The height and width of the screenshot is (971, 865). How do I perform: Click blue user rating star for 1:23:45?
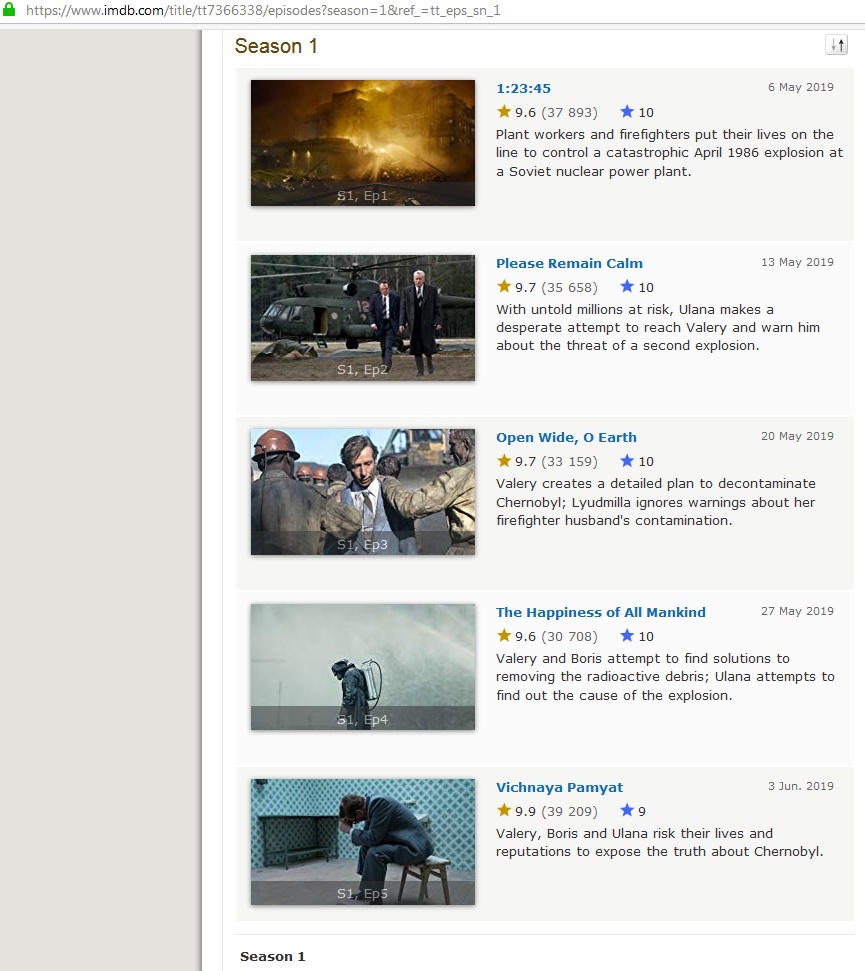tap(627, 112)
